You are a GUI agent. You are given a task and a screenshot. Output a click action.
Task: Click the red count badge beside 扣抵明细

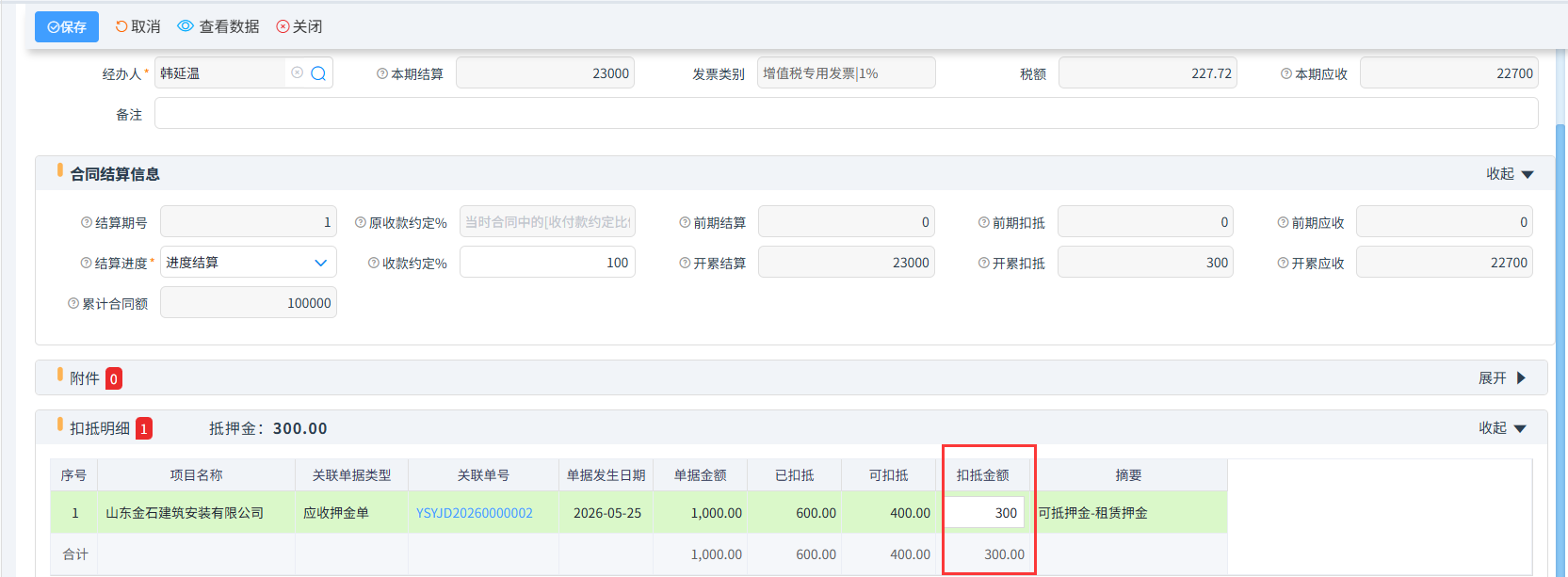144,428
